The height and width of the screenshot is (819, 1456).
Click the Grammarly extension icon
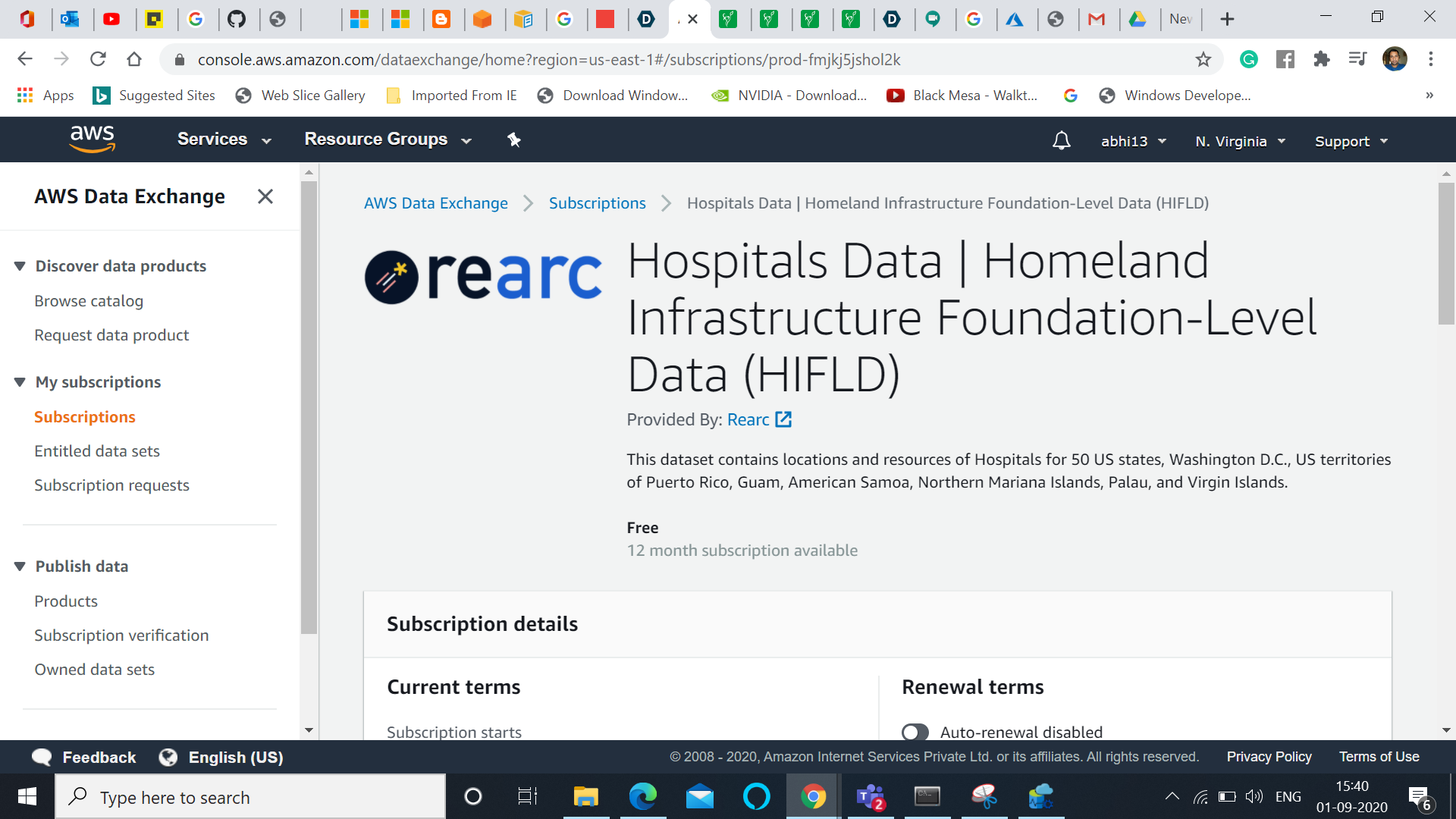1248,59
